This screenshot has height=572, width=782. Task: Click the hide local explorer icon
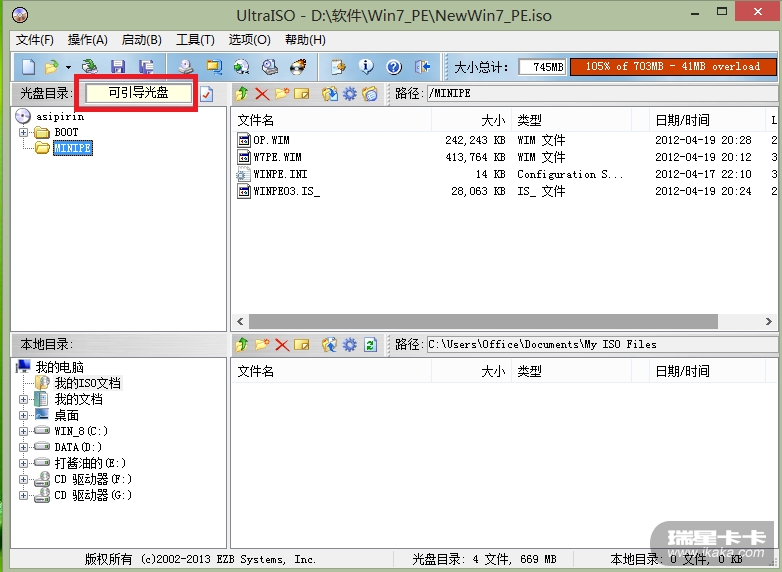[x=370, y=93]
